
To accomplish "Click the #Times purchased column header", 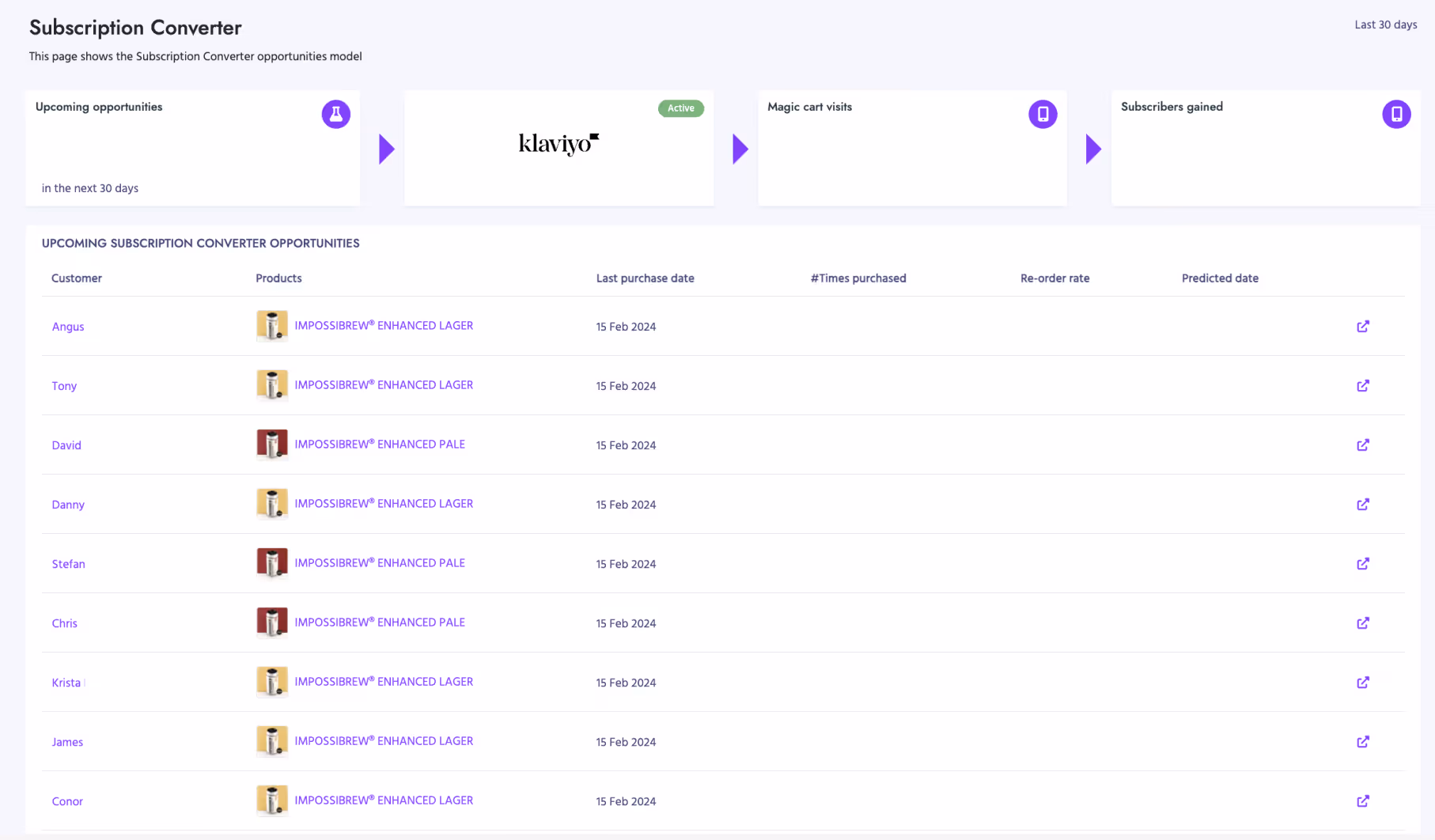I will point(858,278).
